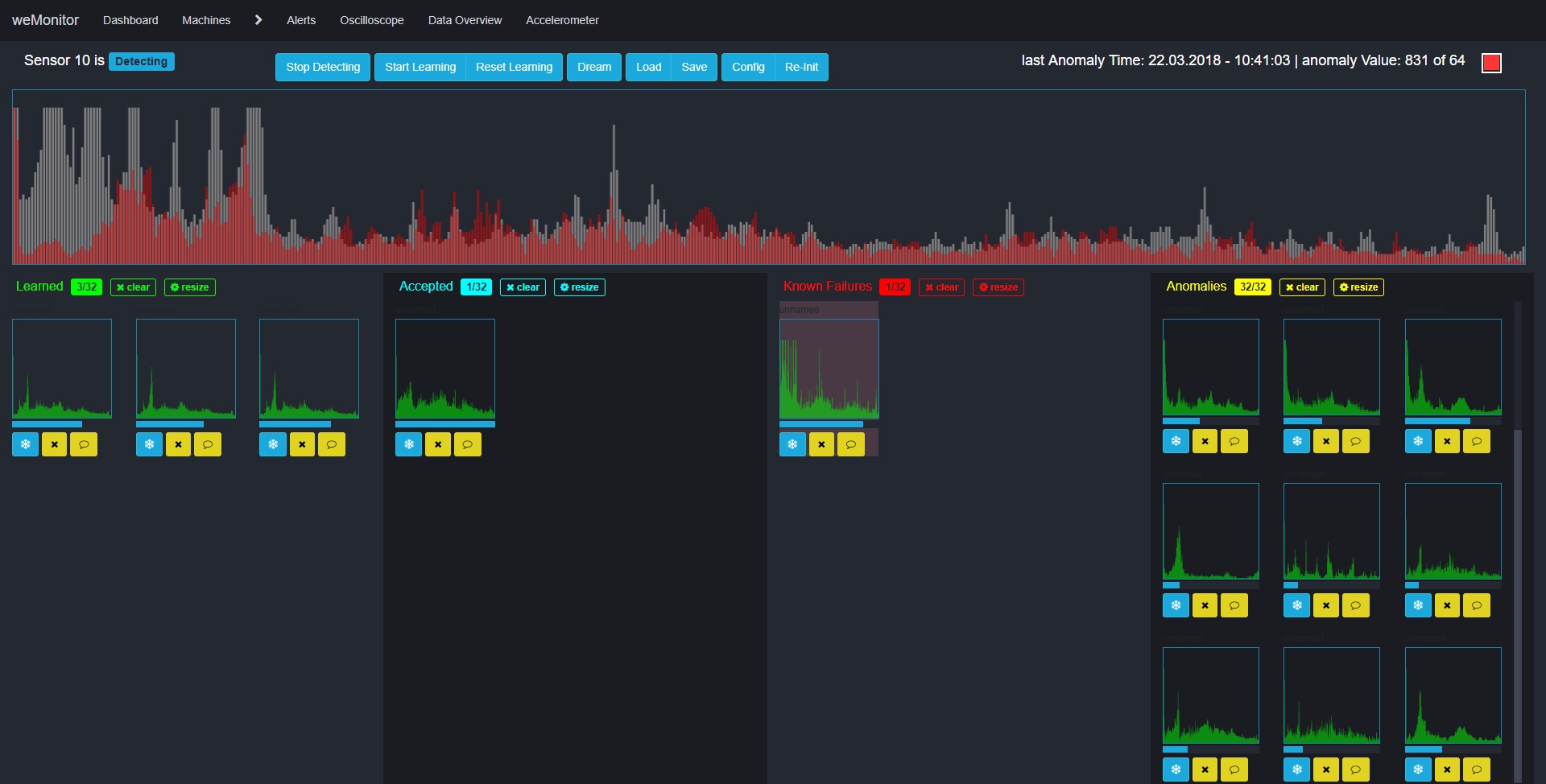1546x784 pixels.
Task: Select the frozen pattern thumbnail in Known Failures
Action: (829, 369)
